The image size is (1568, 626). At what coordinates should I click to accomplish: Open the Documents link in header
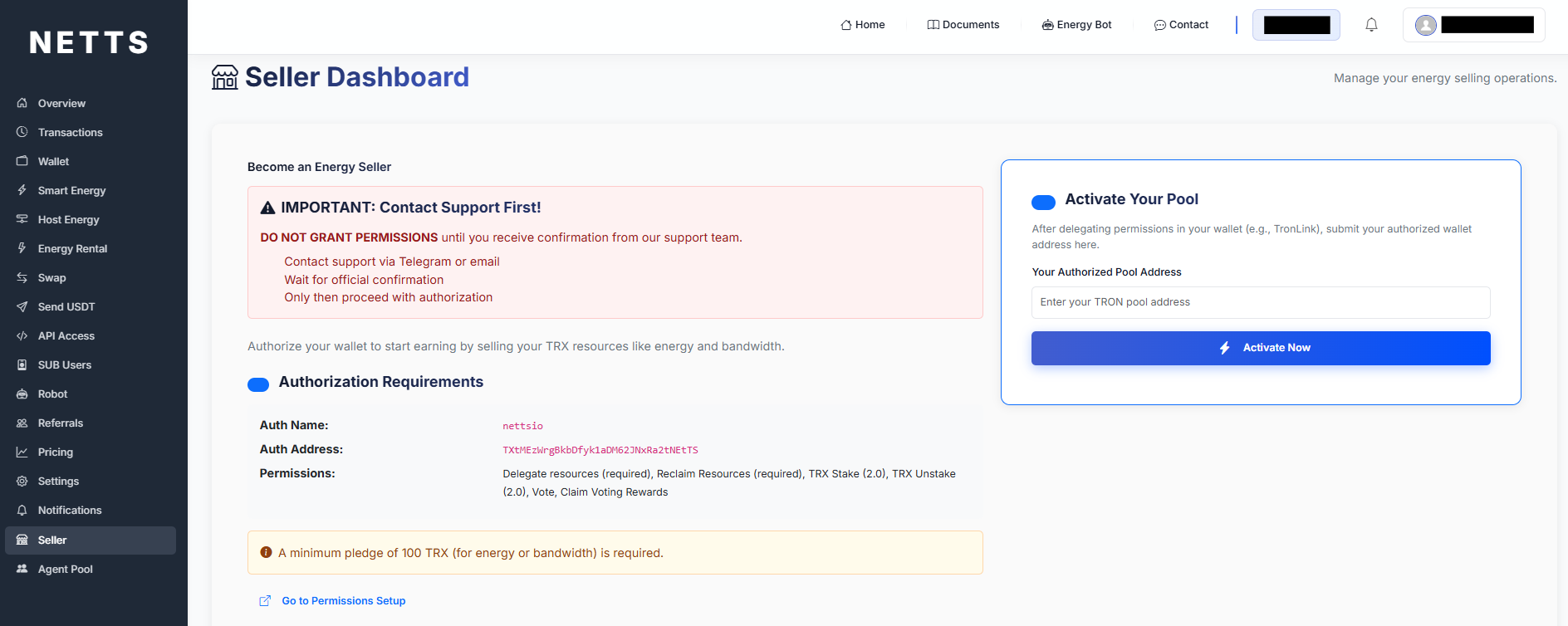pyautogui.click(x=963, y=25)
